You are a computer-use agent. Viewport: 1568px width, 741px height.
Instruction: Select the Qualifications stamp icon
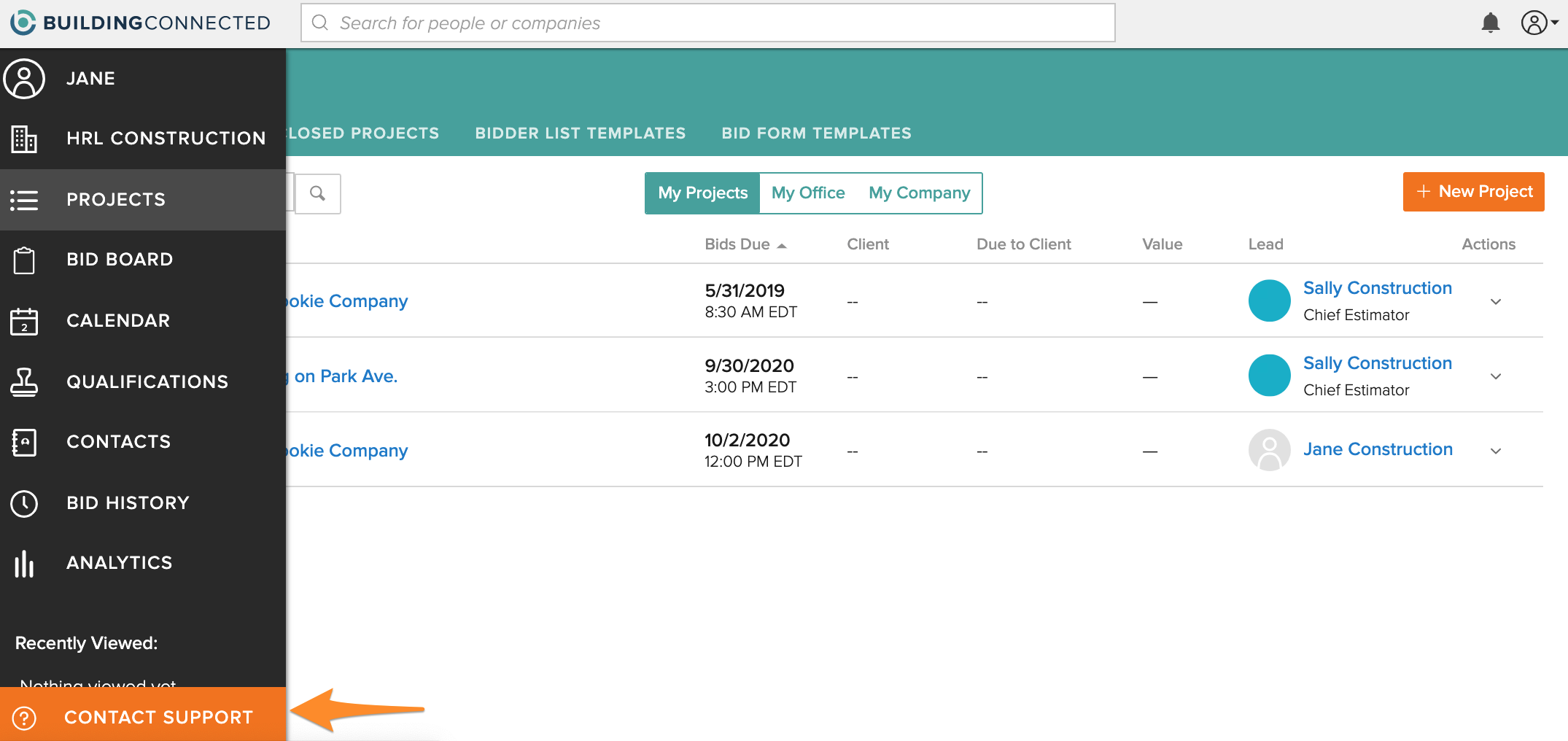tap(24, 381)
